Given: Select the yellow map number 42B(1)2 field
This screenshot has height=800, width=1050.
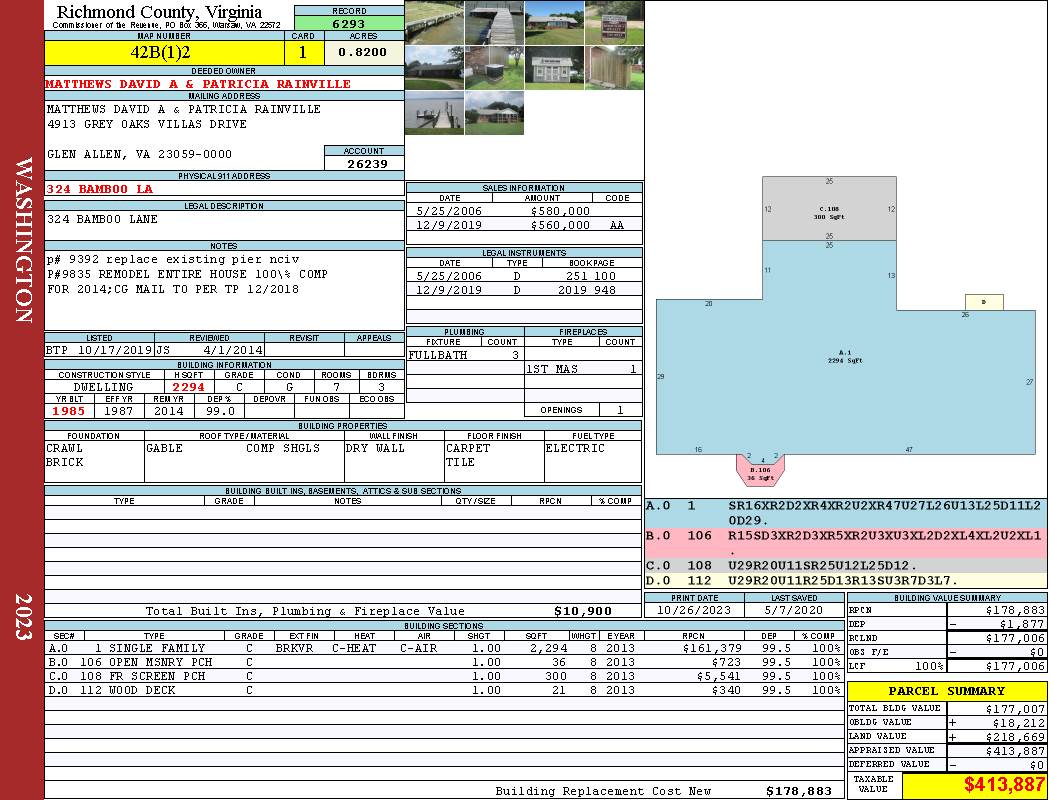Looking at the screenshot, I should click(x=165, y=52).
